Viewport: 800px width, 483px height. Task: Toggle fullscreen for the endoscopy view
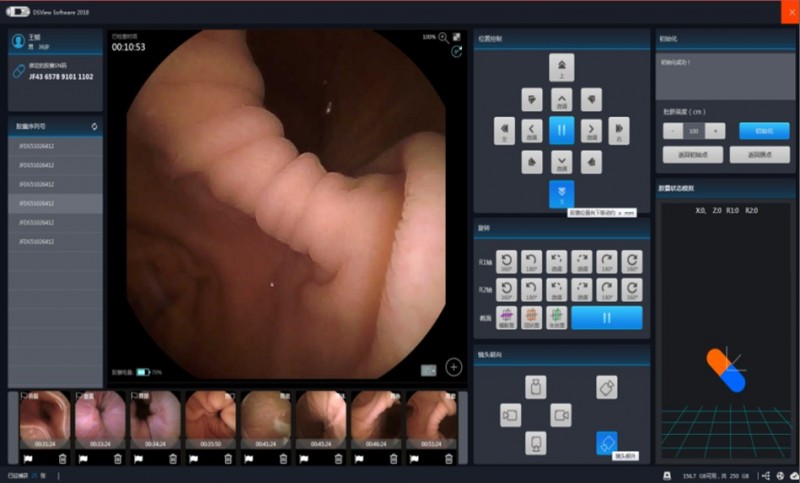click(457, 36)
